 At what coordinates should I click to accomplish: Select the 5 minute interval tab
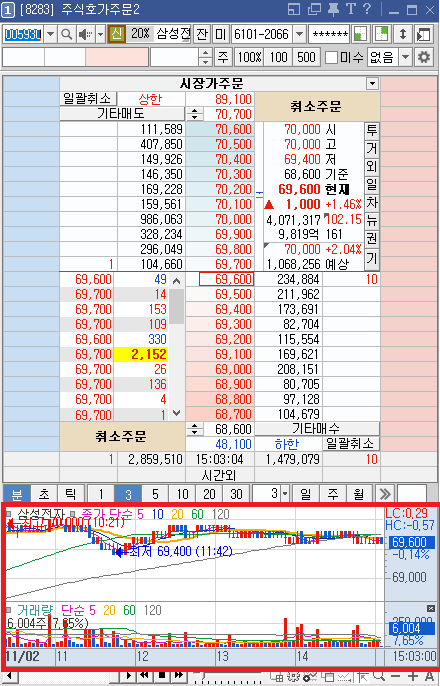pos(155,494)
